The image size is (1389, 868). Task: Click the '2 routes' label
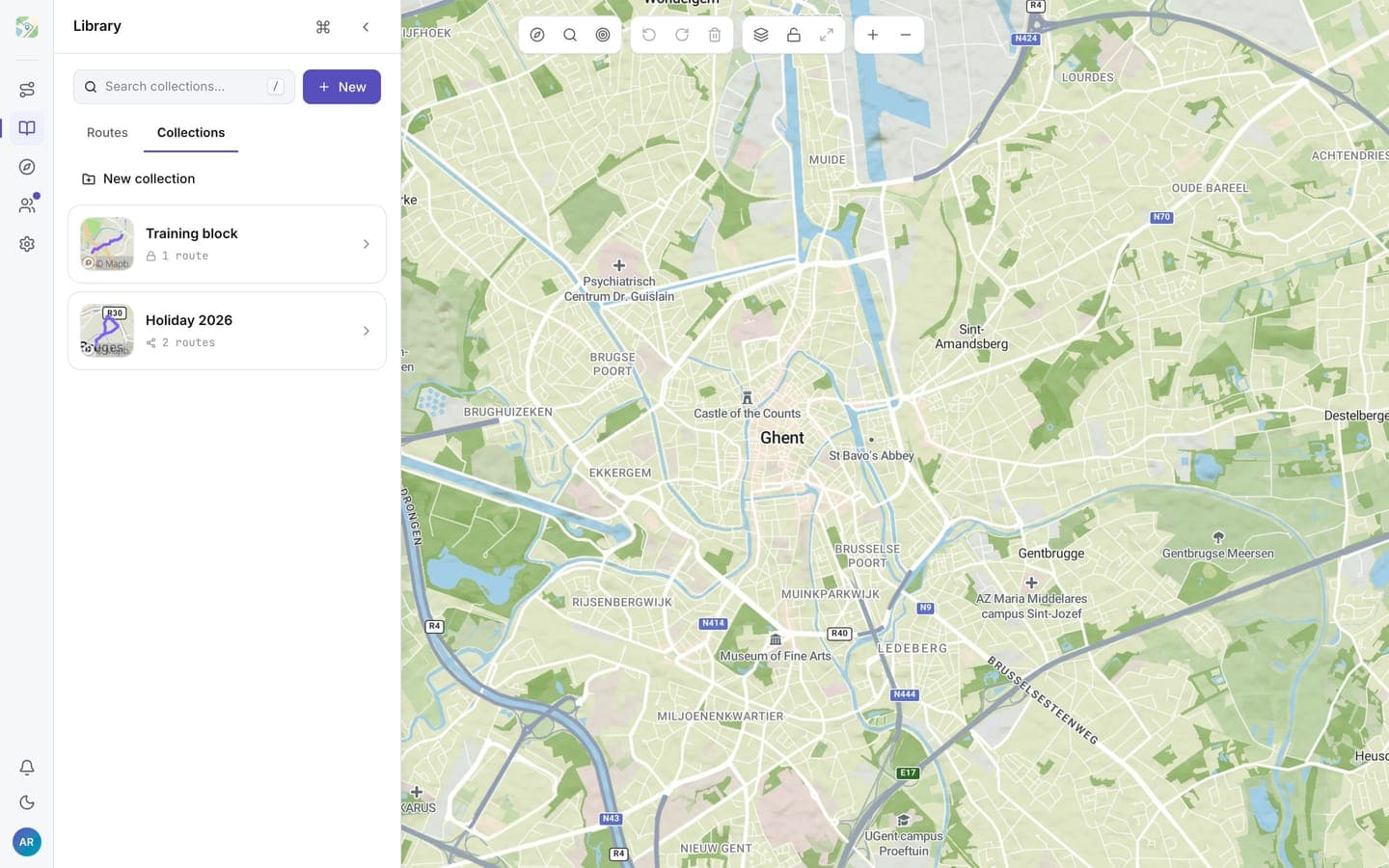click(188, 342)
